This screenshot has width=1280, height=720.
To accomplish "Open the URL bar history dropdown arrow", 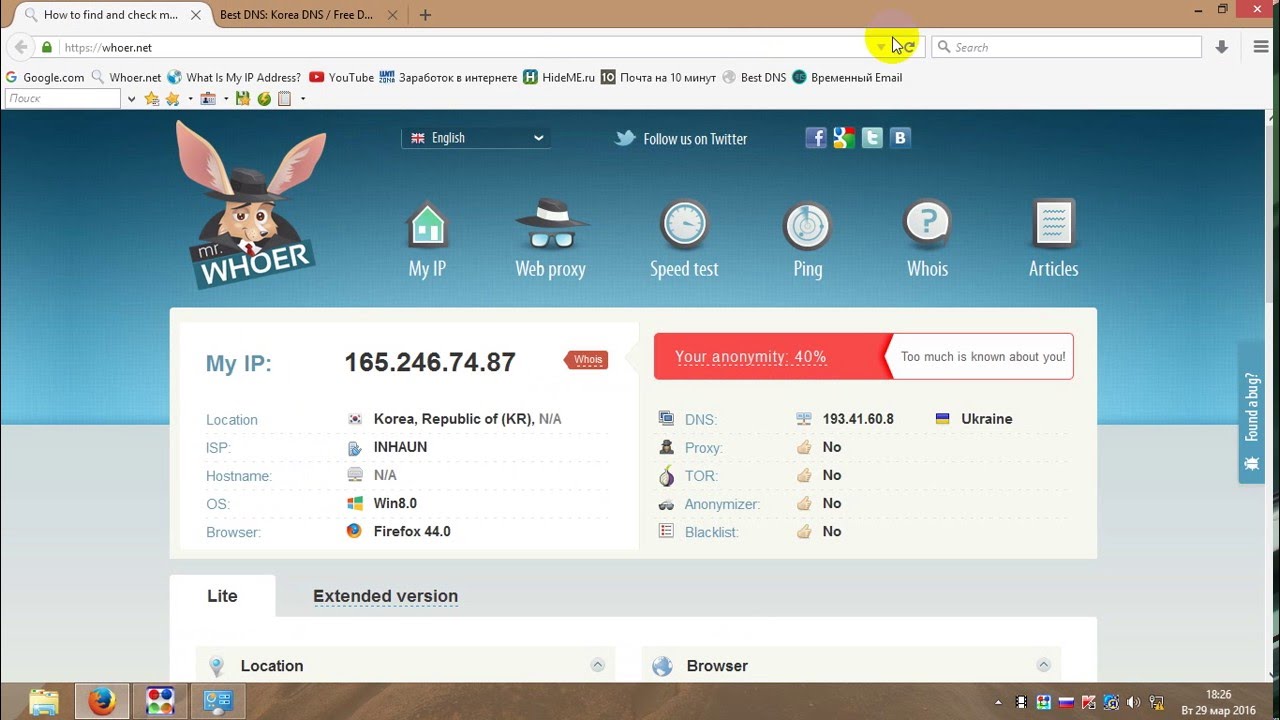I will pos(881,47).
